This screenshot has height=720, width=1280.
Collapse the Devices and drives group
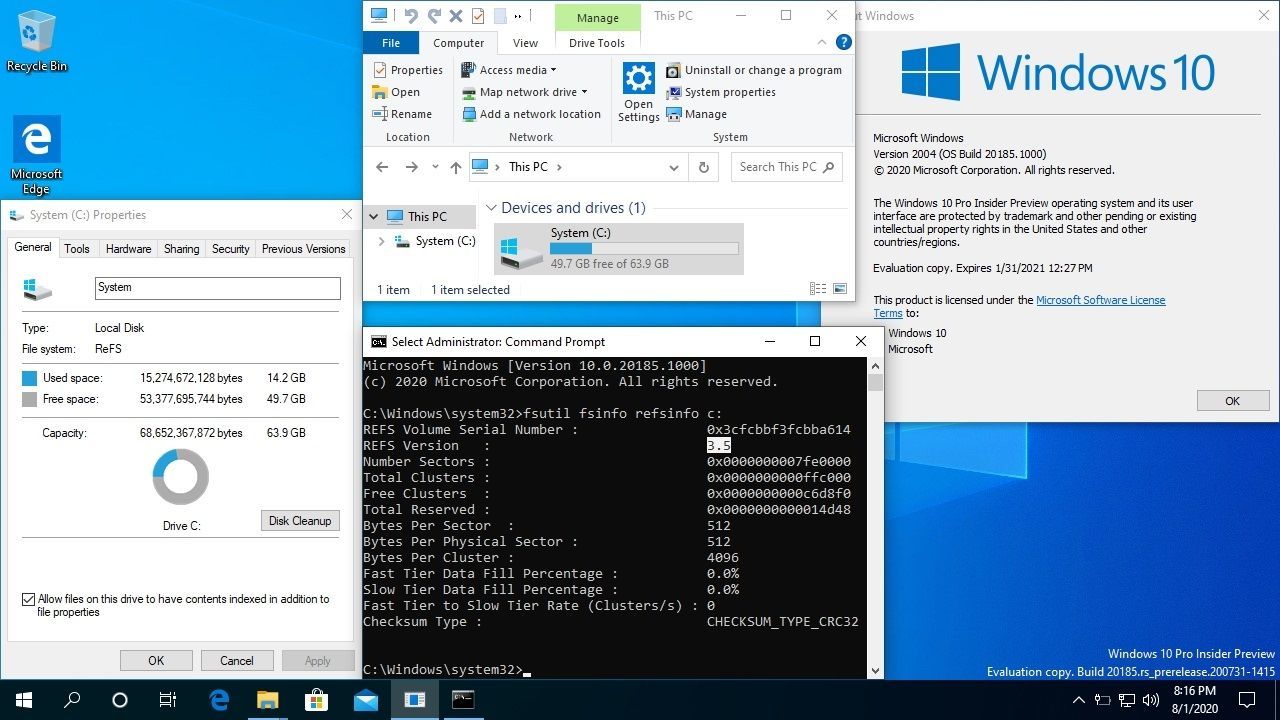tap(491, 208)
